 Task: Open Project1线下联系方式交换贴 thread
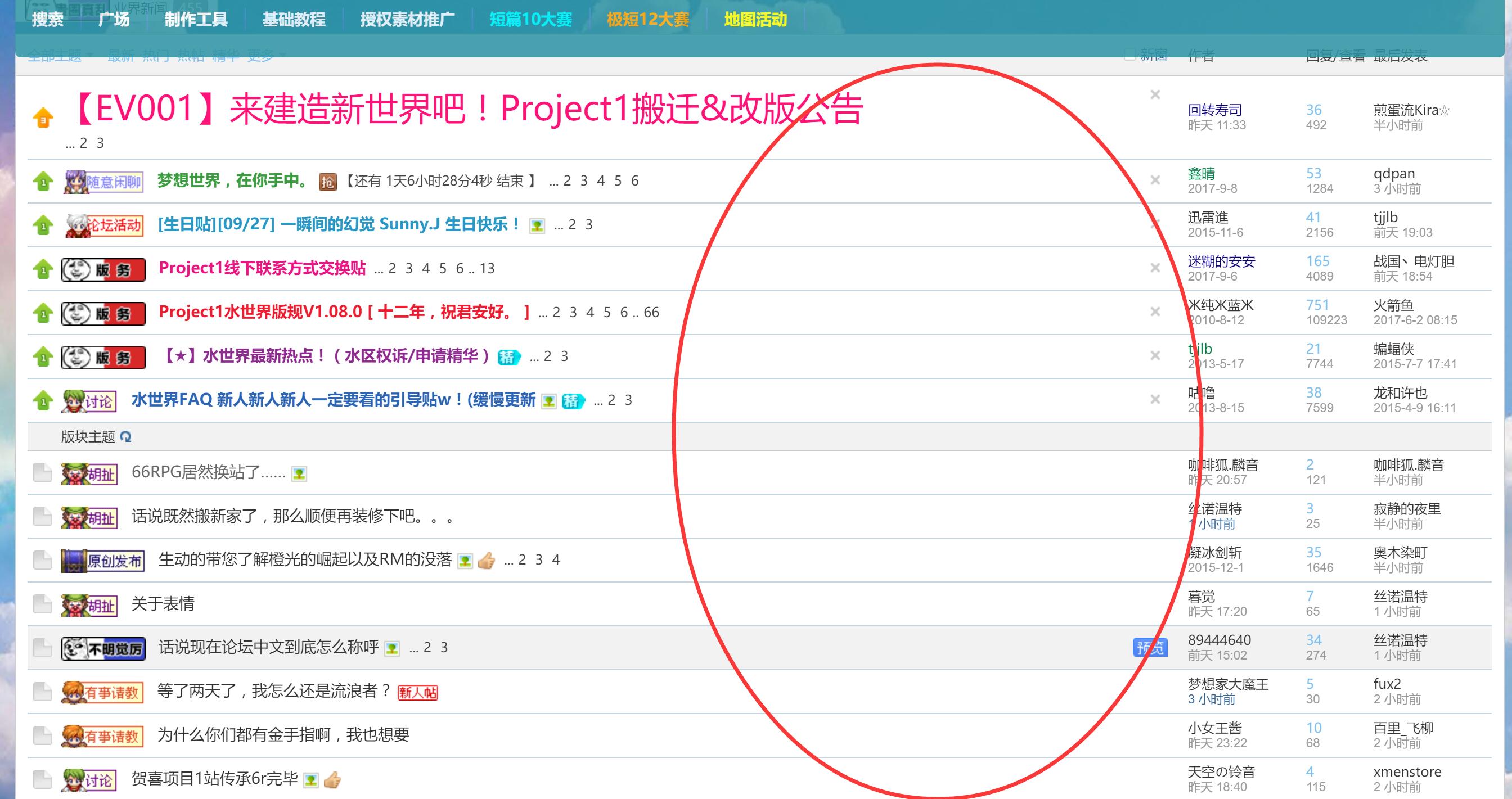(262, 268)
